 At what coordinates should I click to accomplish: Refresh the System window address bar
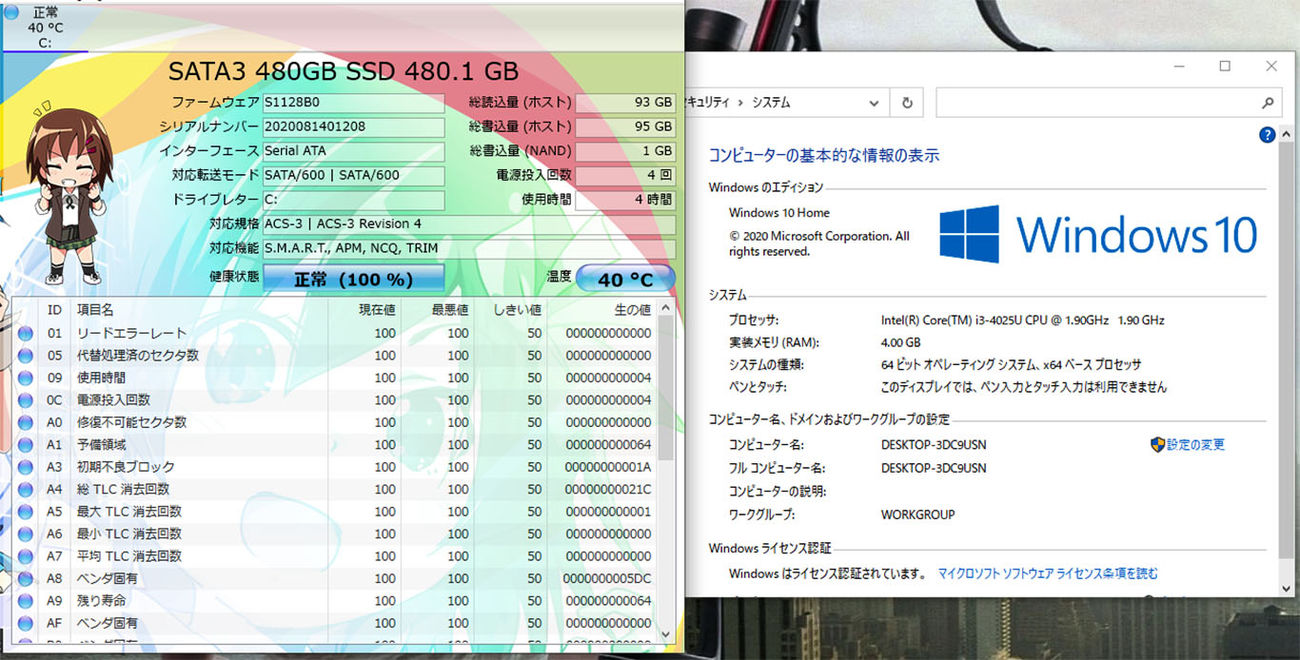(906, 102)
